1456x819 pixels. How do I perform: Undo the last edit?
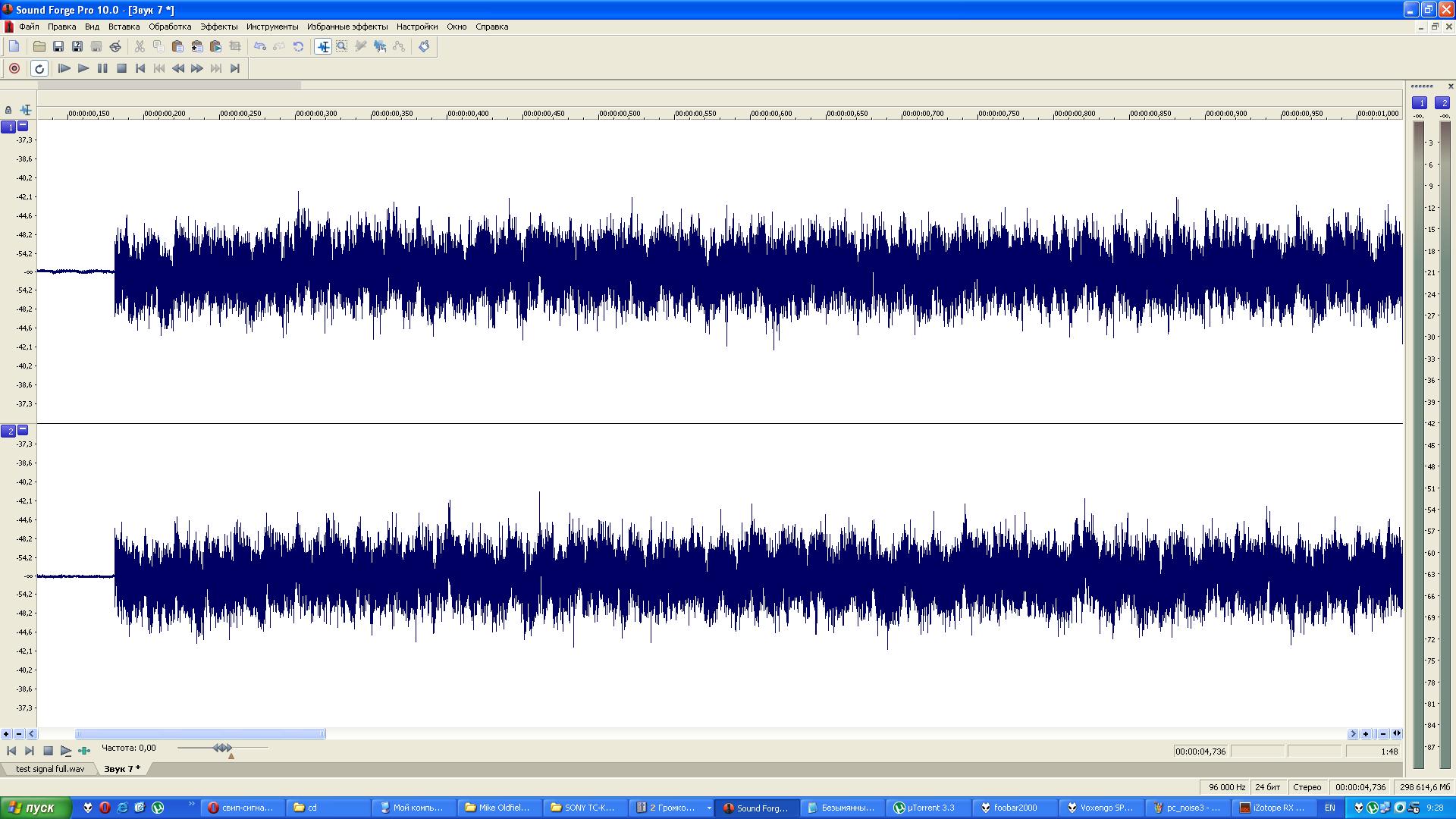click(260, 46)
